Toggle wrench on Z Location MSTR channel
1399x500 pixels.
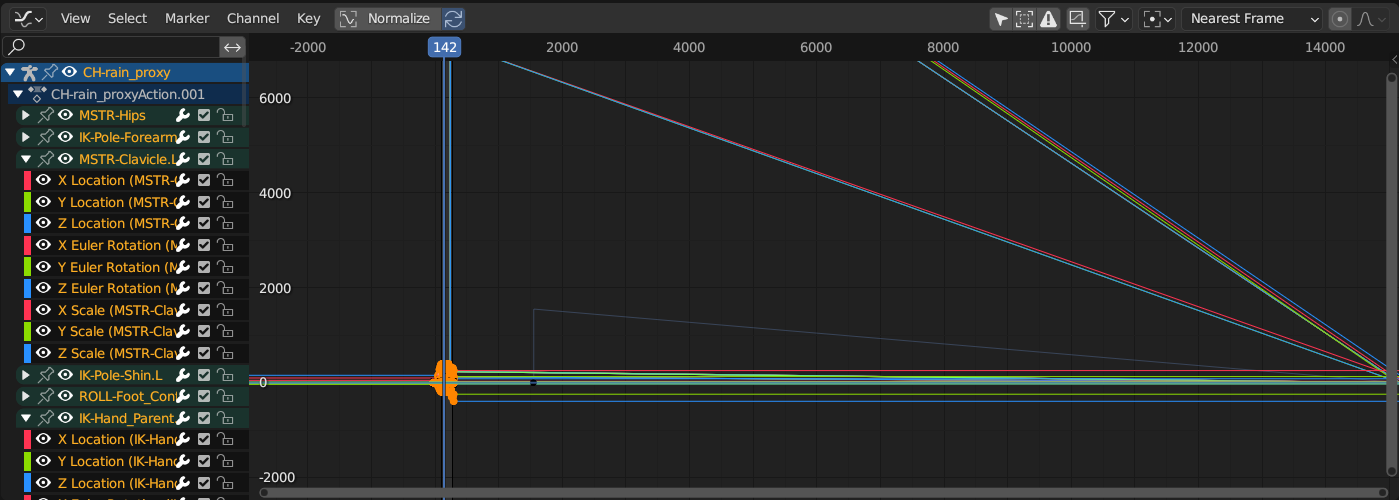183,223
